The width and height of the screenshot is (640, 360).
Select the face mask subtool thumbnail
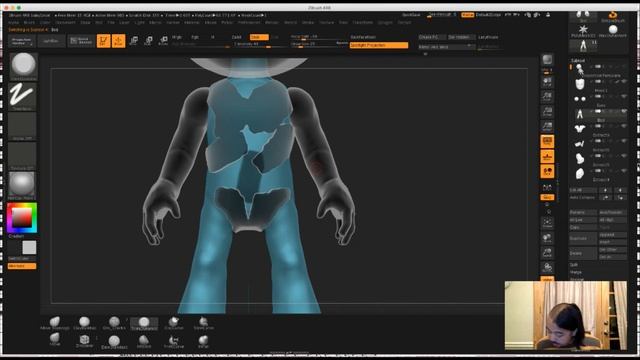point(580,84)
